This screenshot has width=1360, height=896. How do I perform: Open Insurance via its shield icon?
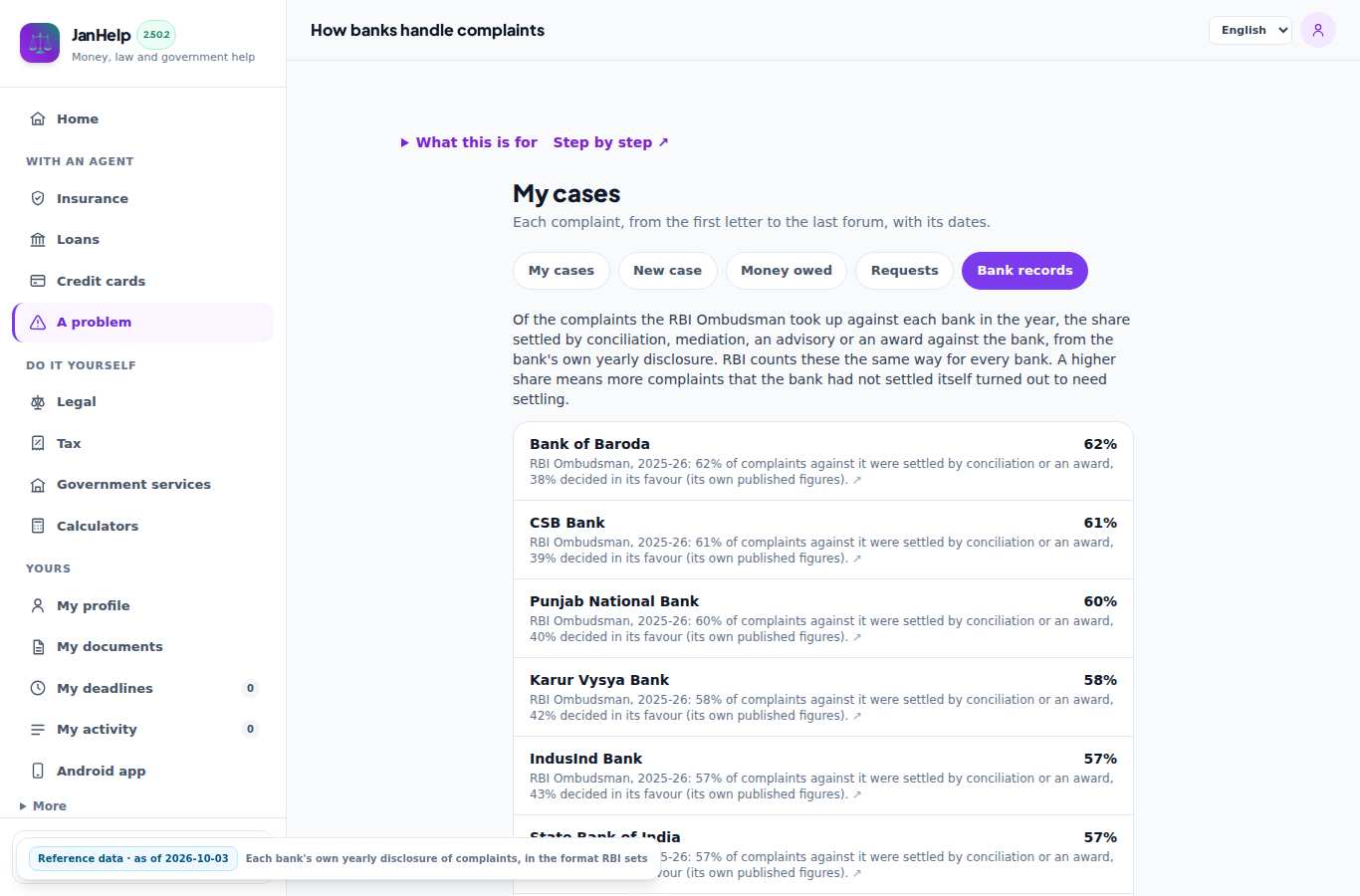(x=38, y=198)
